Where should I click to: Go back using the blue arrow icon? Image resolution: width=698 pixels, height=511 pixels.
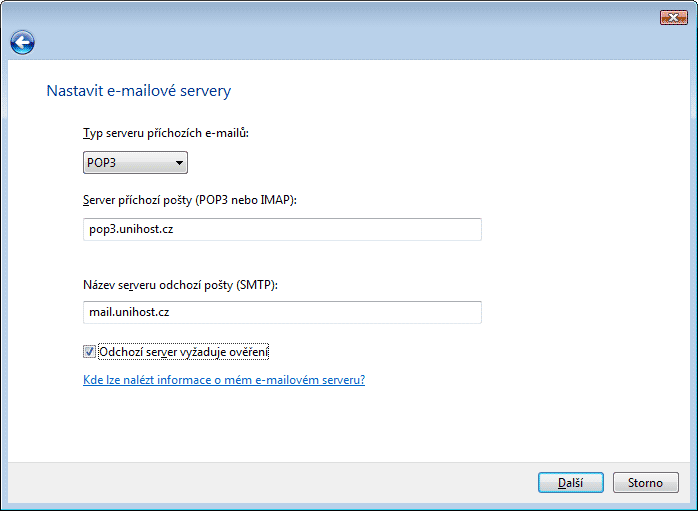point(22,43)
